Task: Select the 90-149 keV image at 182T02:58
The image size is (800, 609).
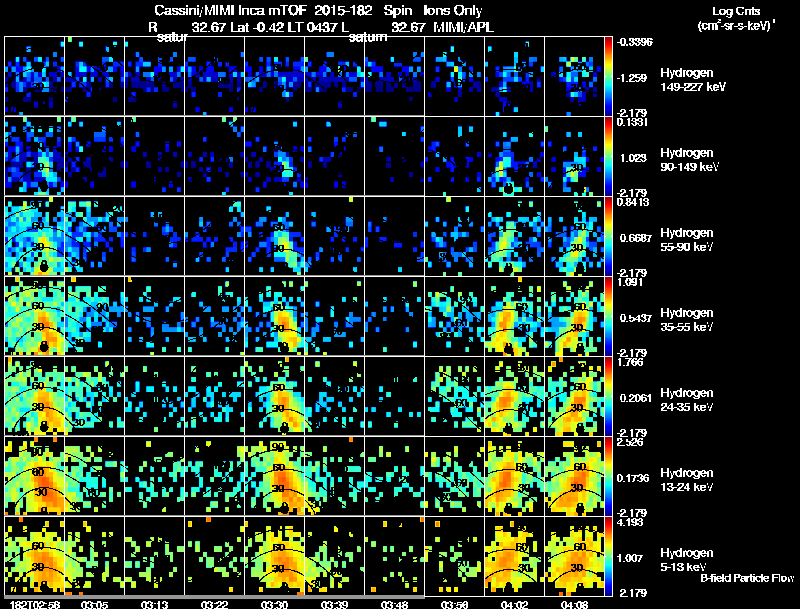Action: coord(34,156)
